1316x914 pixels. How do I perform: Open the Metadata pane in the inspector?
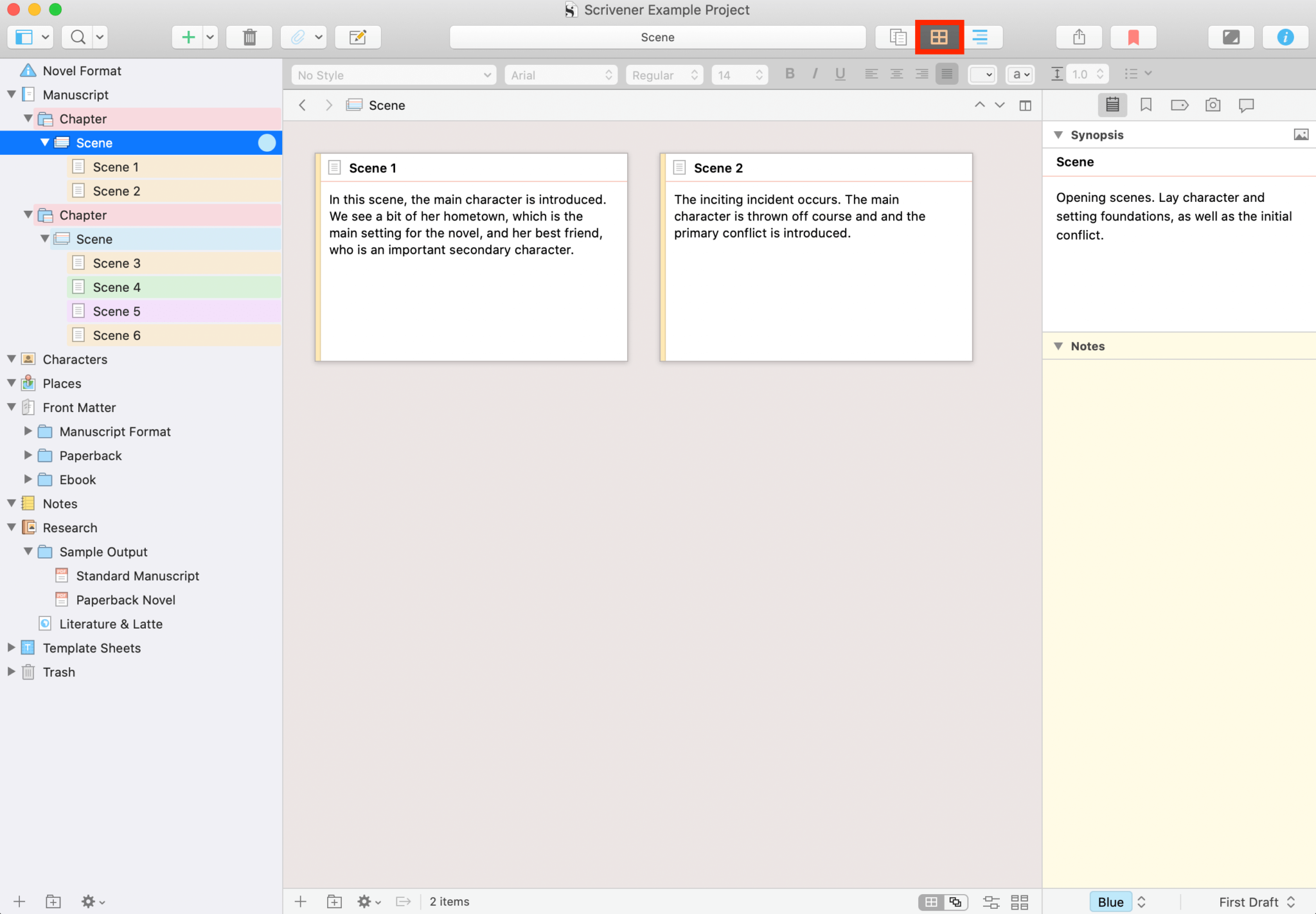[1179, 105]
